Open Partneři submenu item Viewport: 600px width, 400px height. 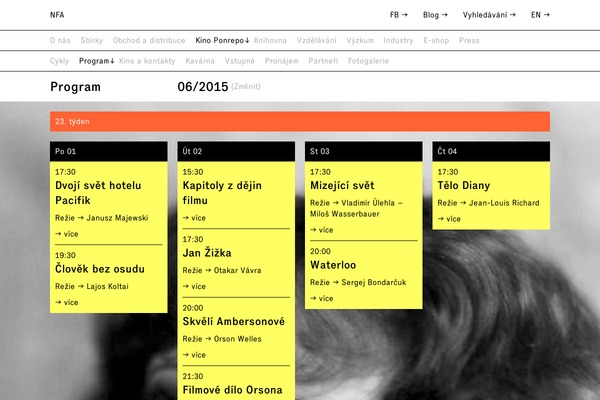point(323,61)
